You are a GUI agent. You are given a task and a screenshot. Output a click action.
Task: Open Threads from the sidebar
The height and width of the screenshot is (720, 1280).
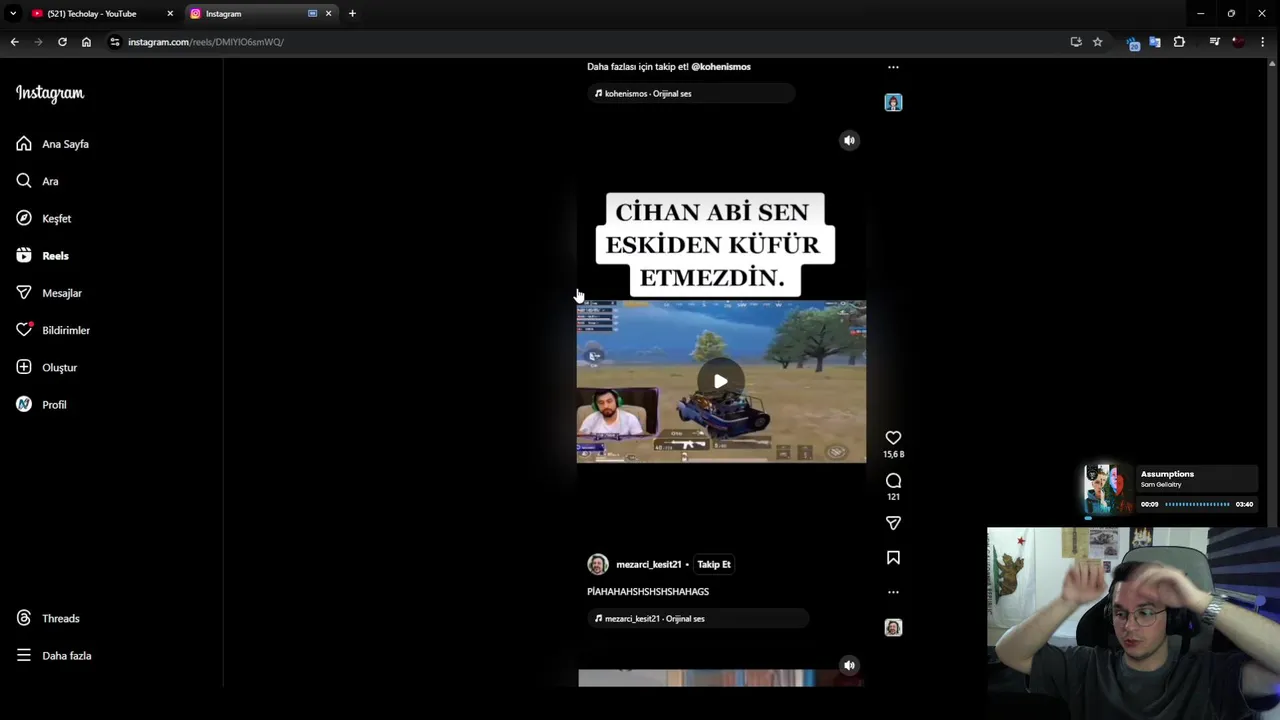[48, 618]
